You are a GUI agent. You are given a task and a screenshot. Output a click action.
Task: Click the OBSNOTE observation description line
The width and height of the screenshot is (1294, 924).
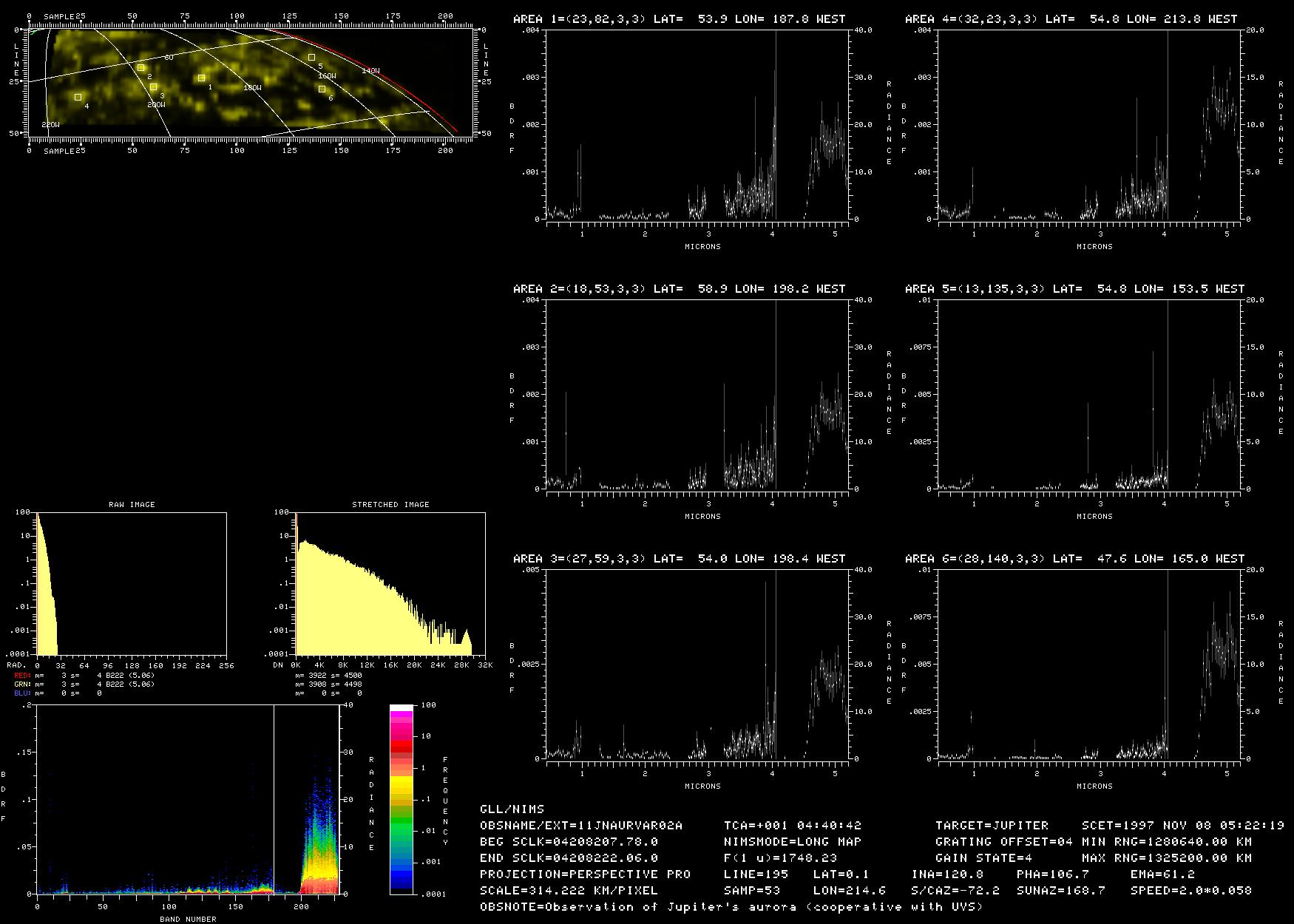731,906
